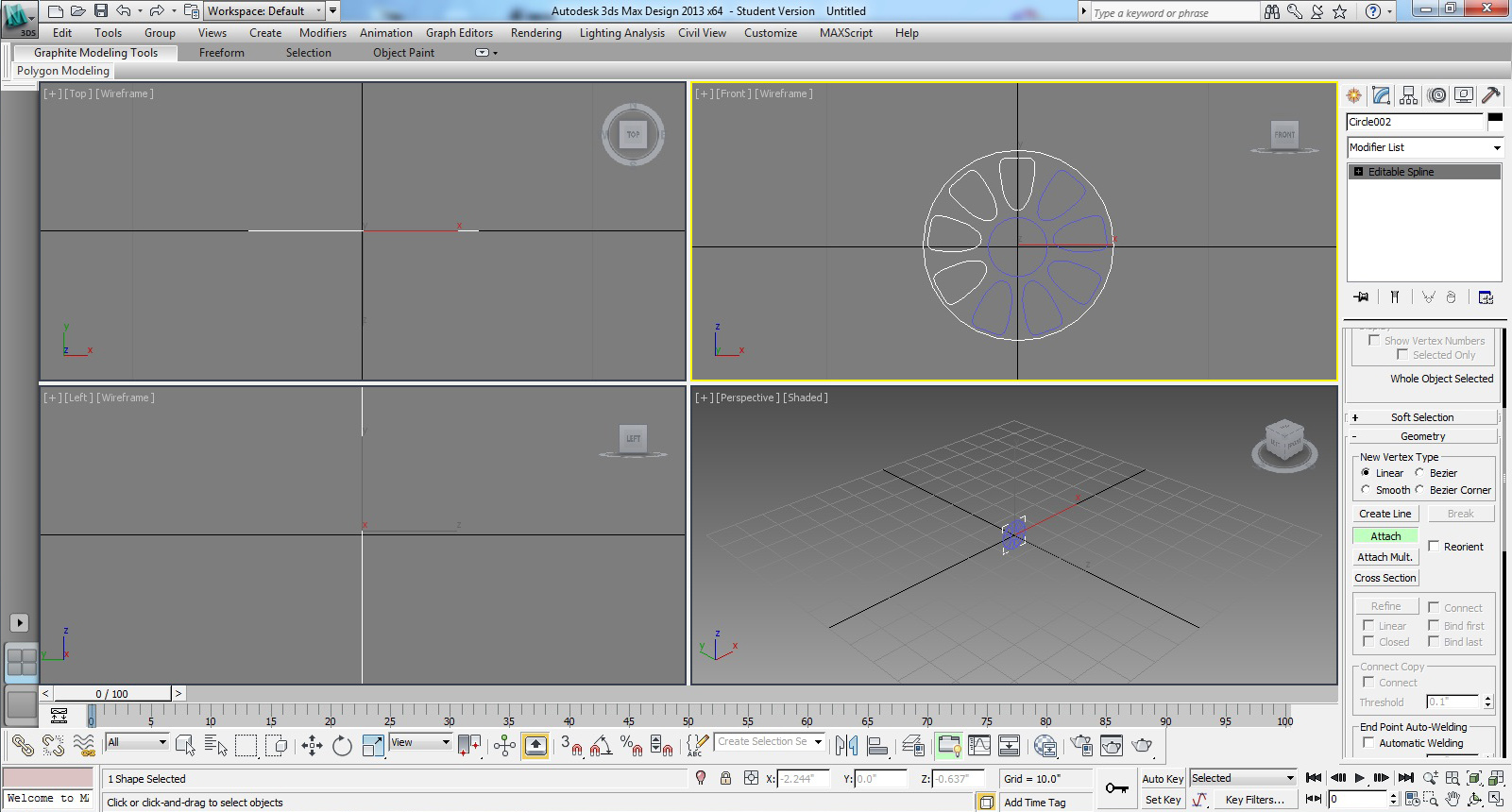1512x812 pixels.
Task: Toggle the Selection Lock padlock icon
Action: click(725, 778)
